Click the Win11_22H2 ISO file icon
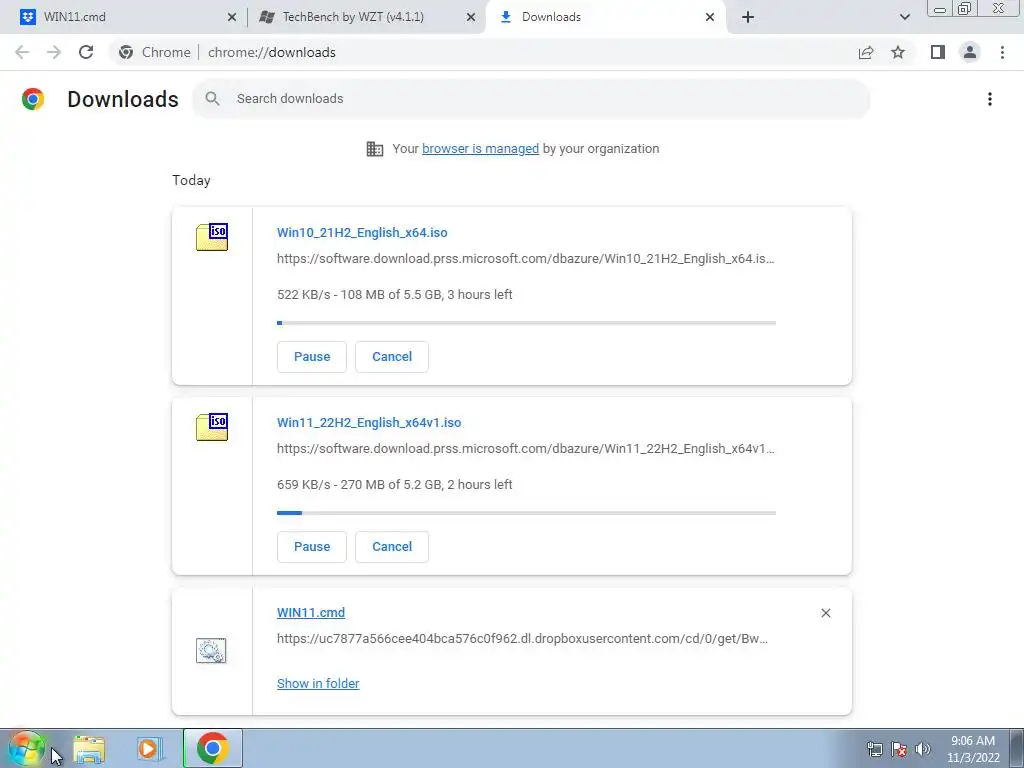This screenshot has height=768, width=1024. (212, 427)
